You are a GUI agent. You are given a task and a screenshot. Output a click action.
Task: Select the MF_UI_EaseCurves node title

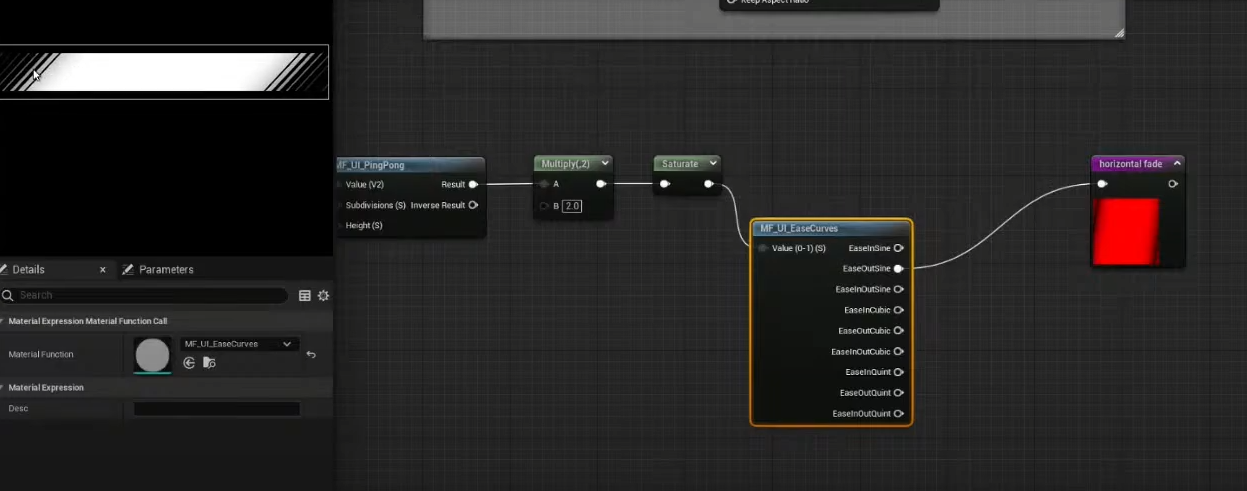pyautogui.click(x=799, y=229)
